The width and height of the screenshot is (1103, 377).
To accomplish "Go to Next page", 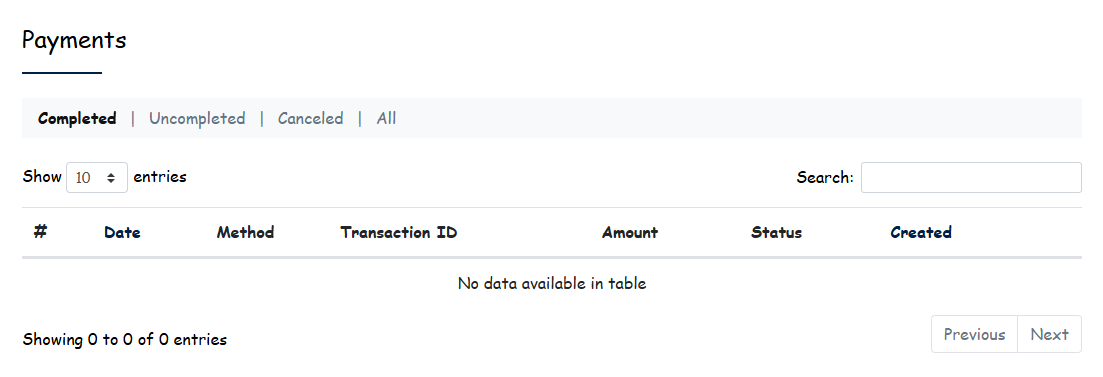I will click(1050, 334).
